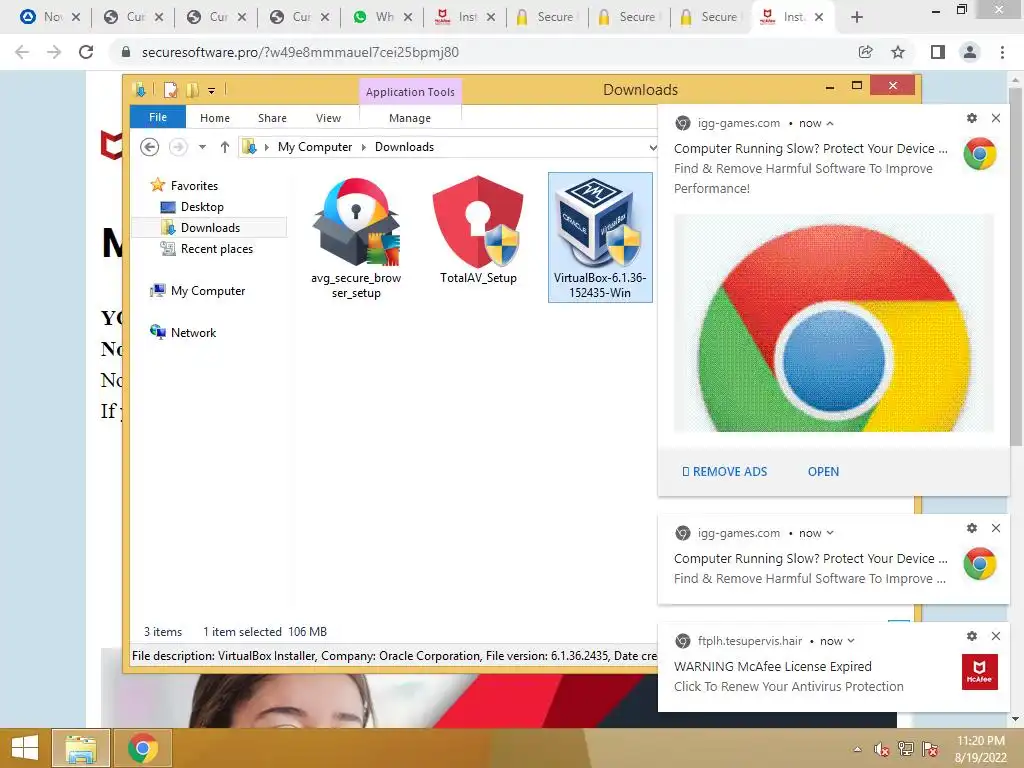The height and width of the screenshot is (768, 1024).
Task: Open settings gear of the top igg-games notification
Action: (972, 118)
